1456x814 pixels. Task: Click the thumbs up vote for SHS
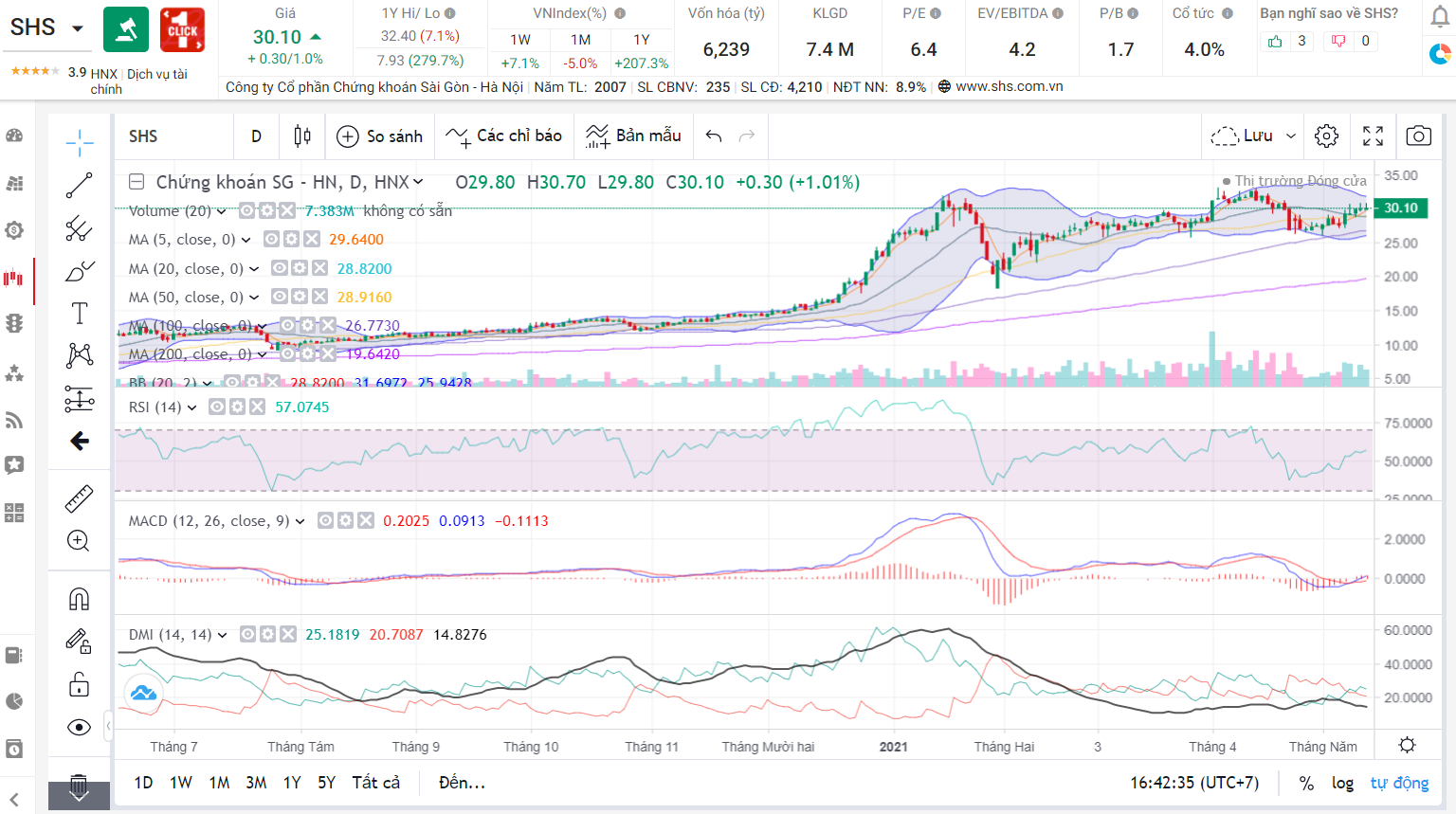point(1275,41)
